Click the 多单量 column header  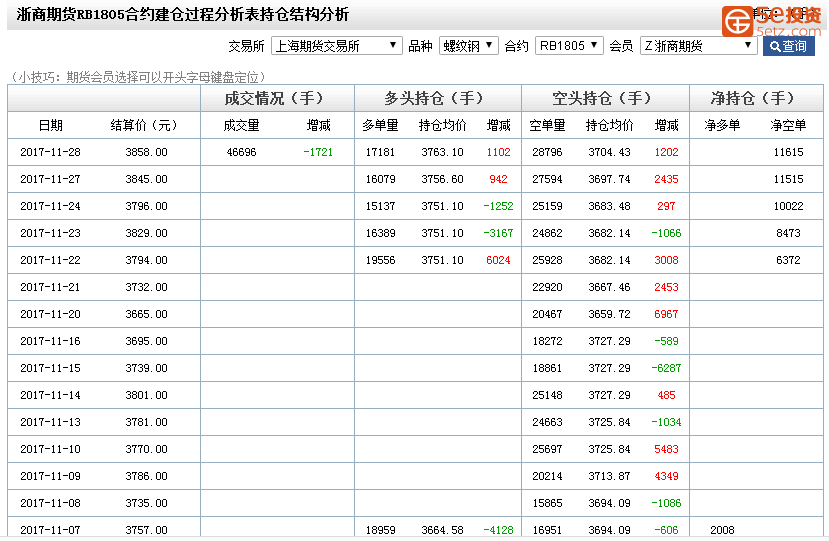[x=380, y=125]
